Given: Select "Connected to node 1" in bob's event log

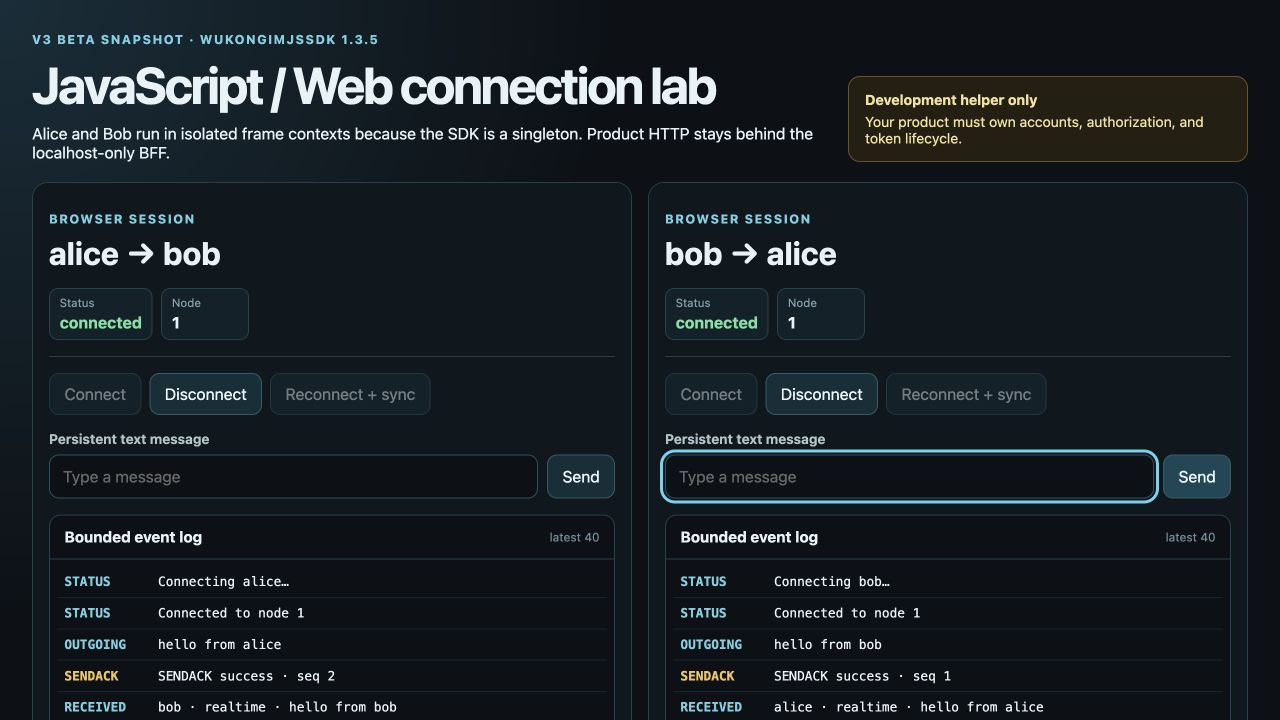Looking at the screenshot, I should coord(948,613).
